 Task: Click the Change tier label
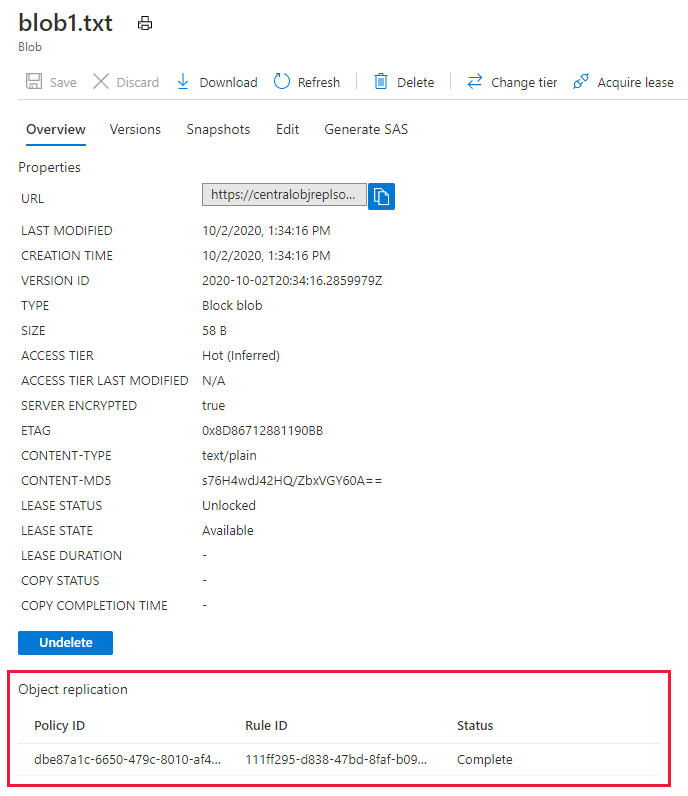(x=524, y=82)
